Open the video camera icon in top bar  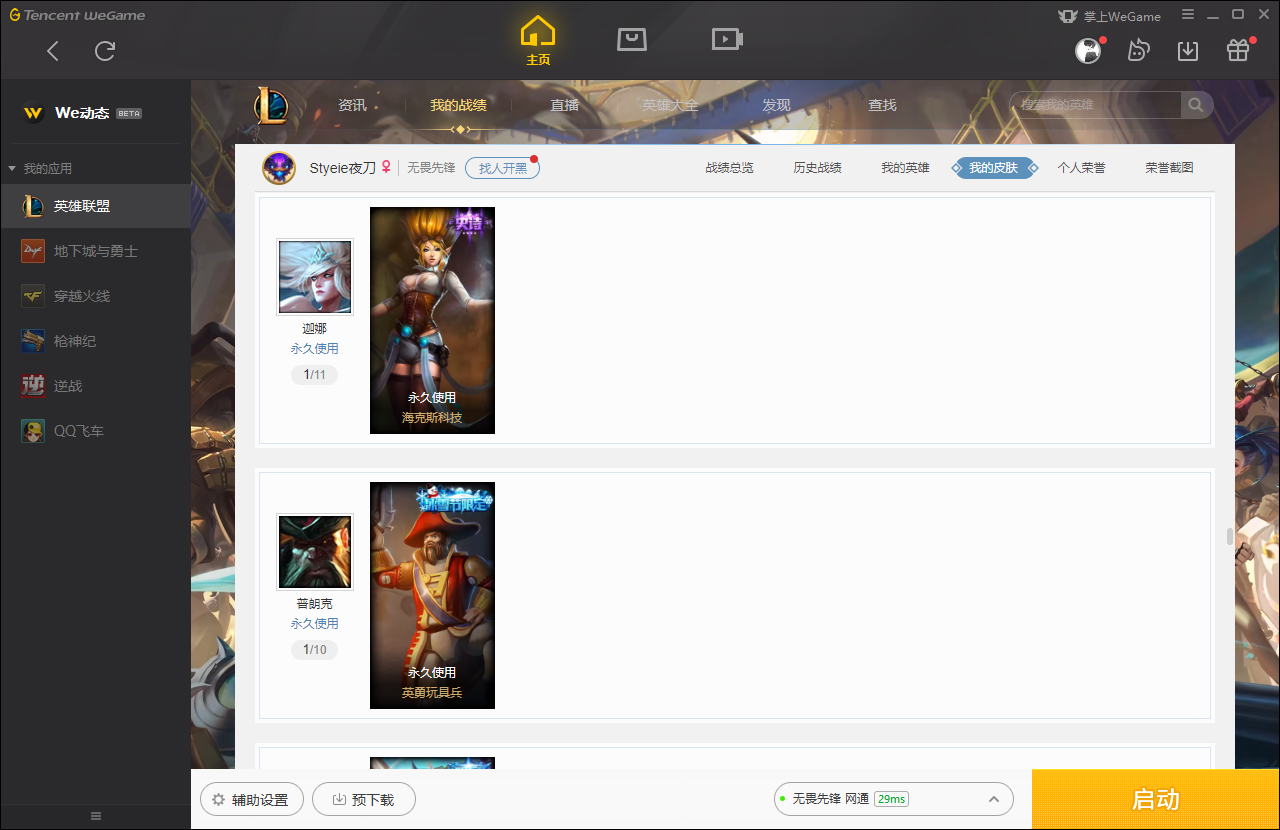pos(727,39)
